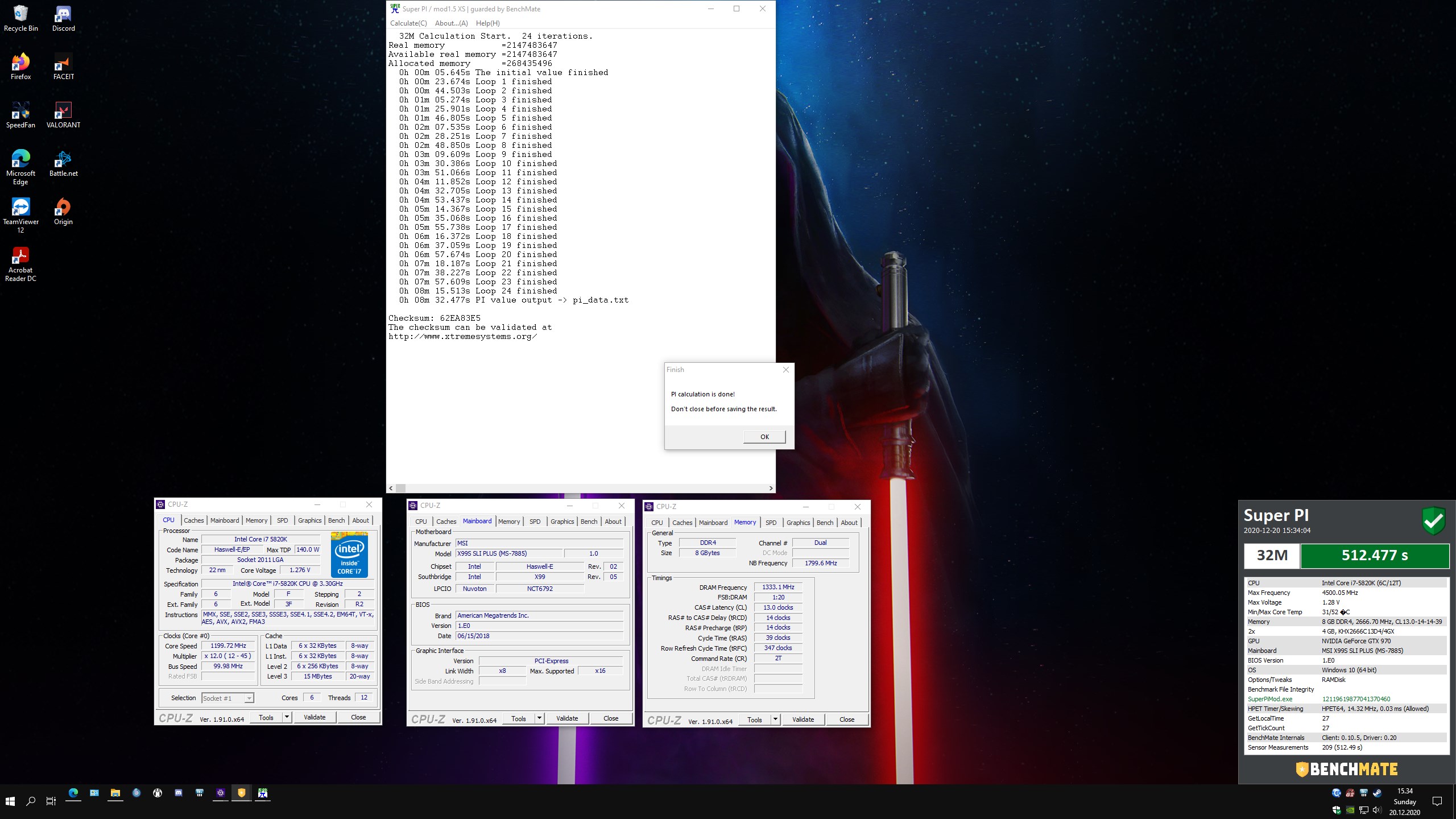
Task: Confirm the Finish dialog with OK
Action: pyautogui.click(x=764, y=437)
